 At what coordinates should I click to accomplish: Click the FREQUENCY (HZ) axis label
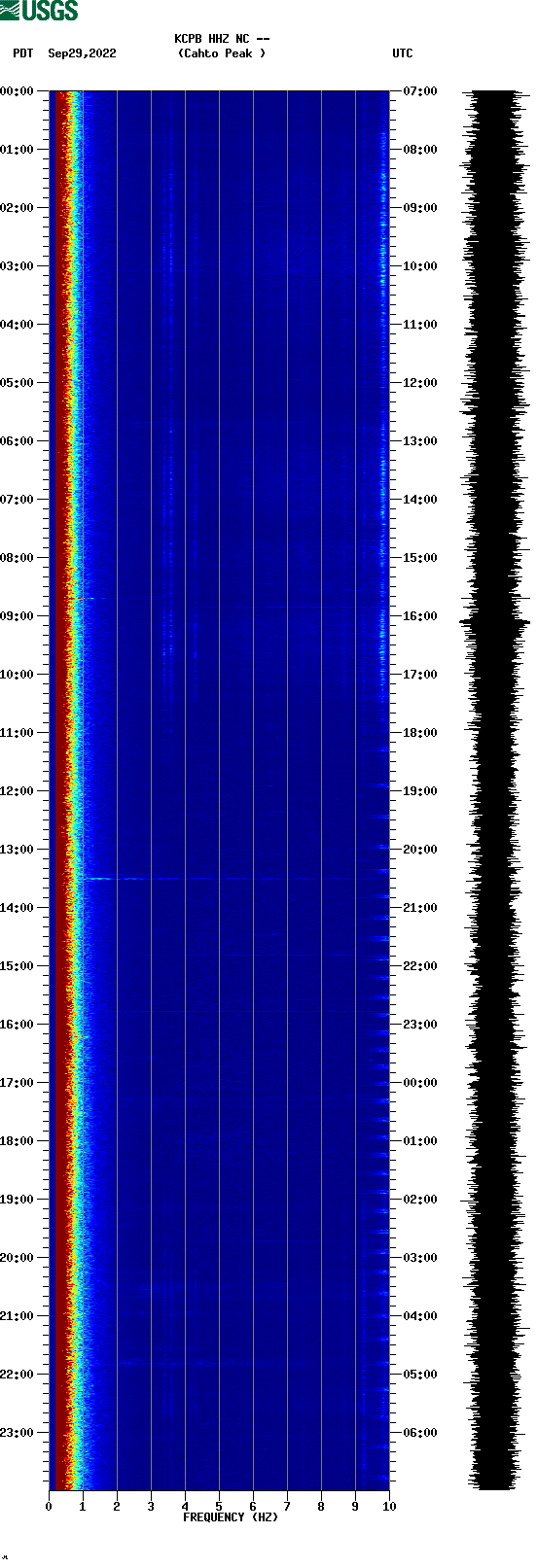pyautogui.click(x=231, y=1517)
